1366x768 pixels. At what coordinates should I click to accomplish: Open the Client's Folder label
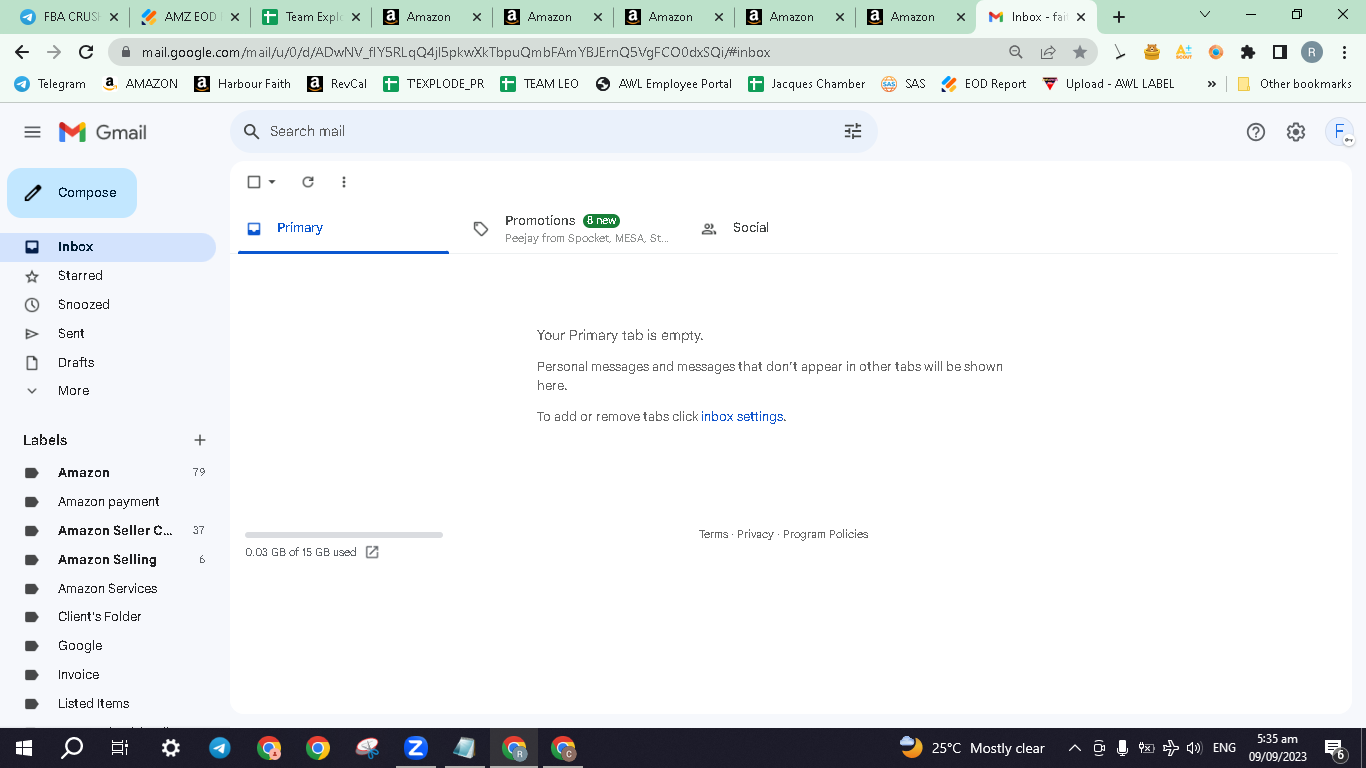point(108,617)
